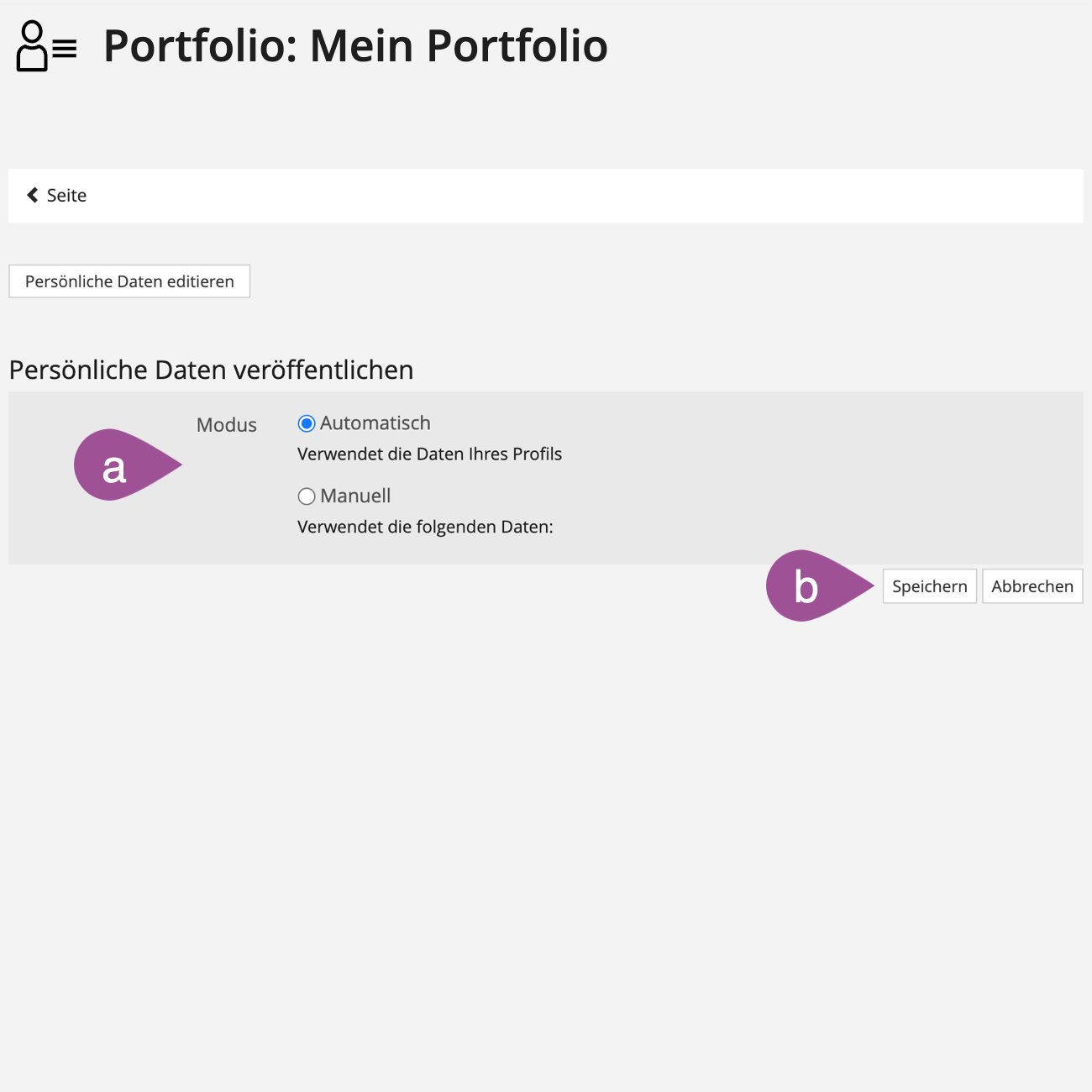Click the Manuell option label text
Viewport: 1092px width, 1092px height.
[x=355, y=496]
